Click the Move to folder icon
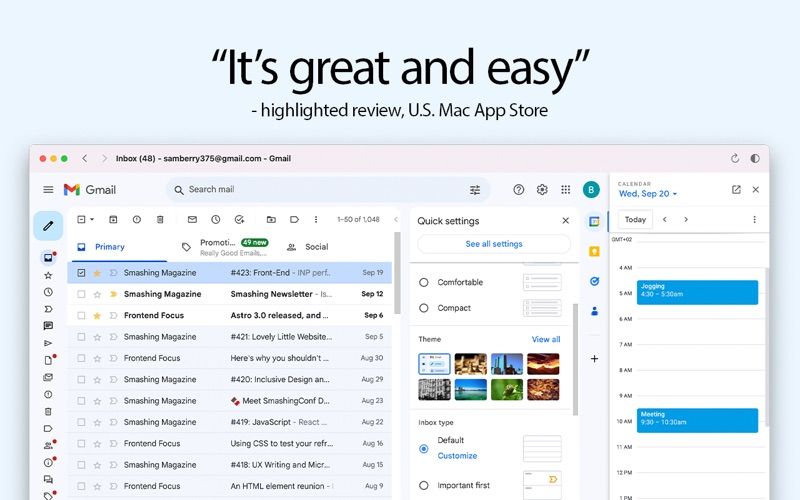Viewport: 800px width, 500px height. point(271,219)
